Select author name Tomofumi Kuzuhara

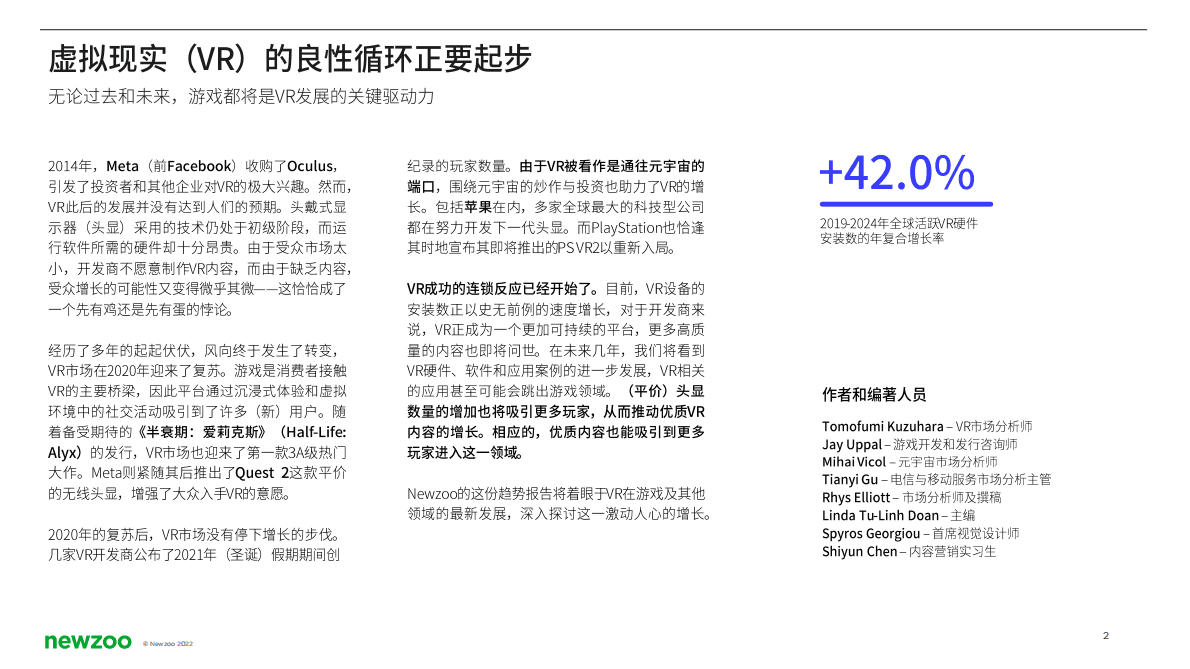(880, 425)
